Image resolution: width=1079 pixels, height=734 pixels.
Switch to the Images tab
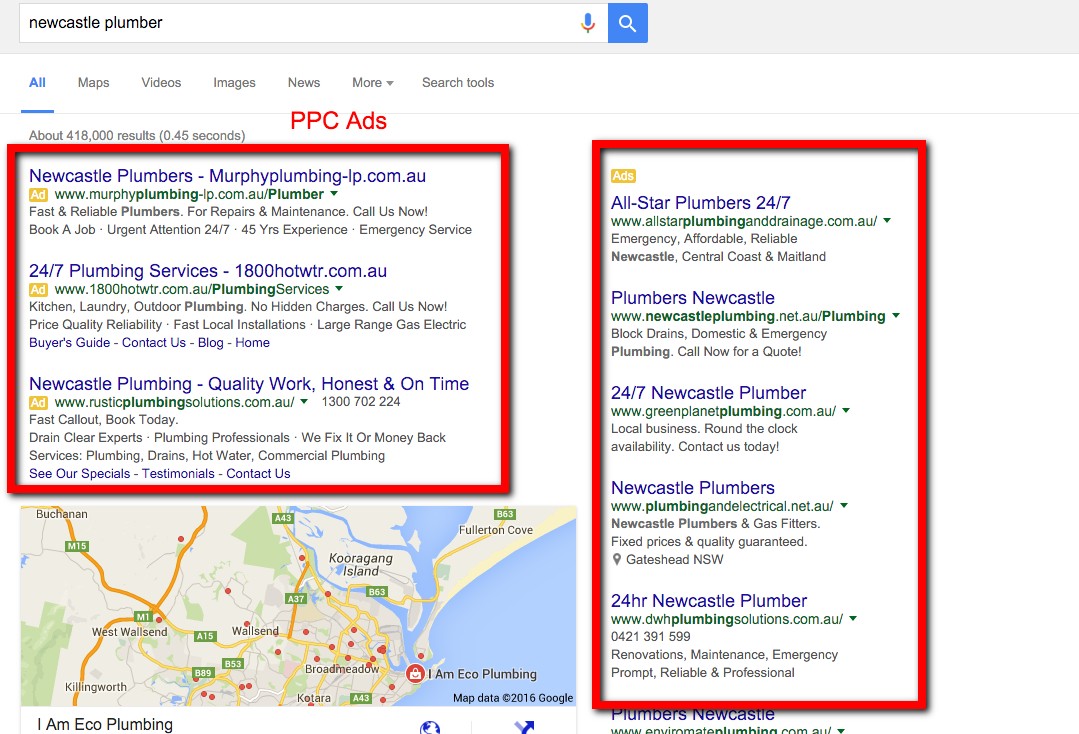(234, 82)
